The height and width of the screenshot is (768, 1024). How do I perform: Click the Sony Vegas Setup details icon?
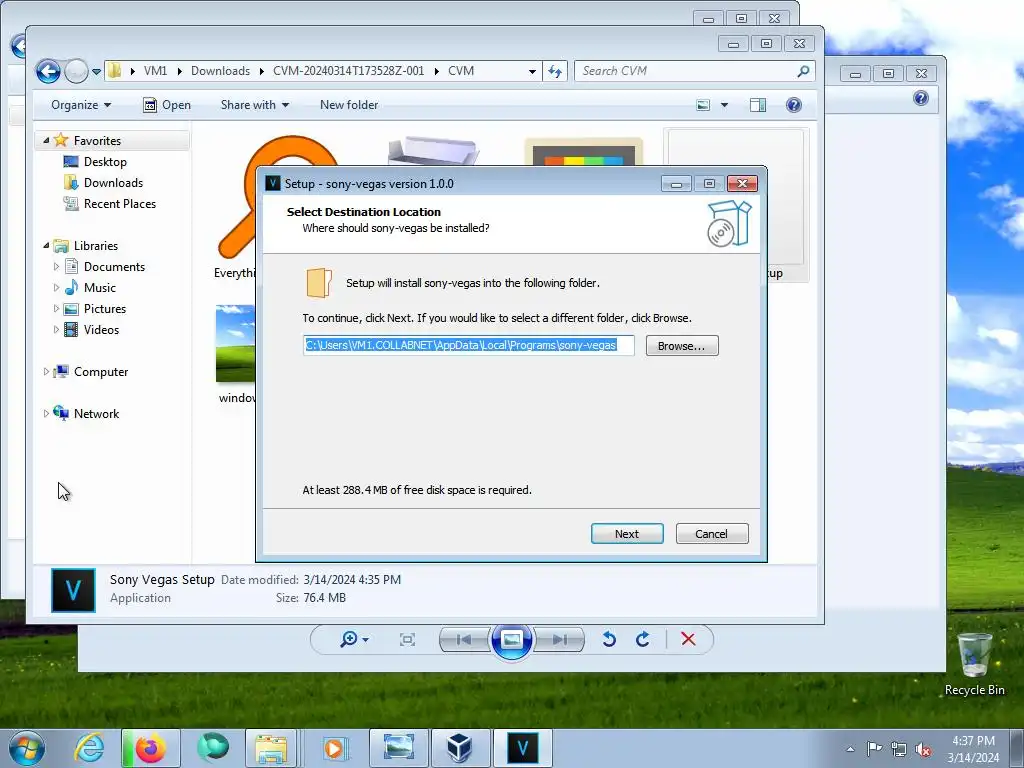73,590
